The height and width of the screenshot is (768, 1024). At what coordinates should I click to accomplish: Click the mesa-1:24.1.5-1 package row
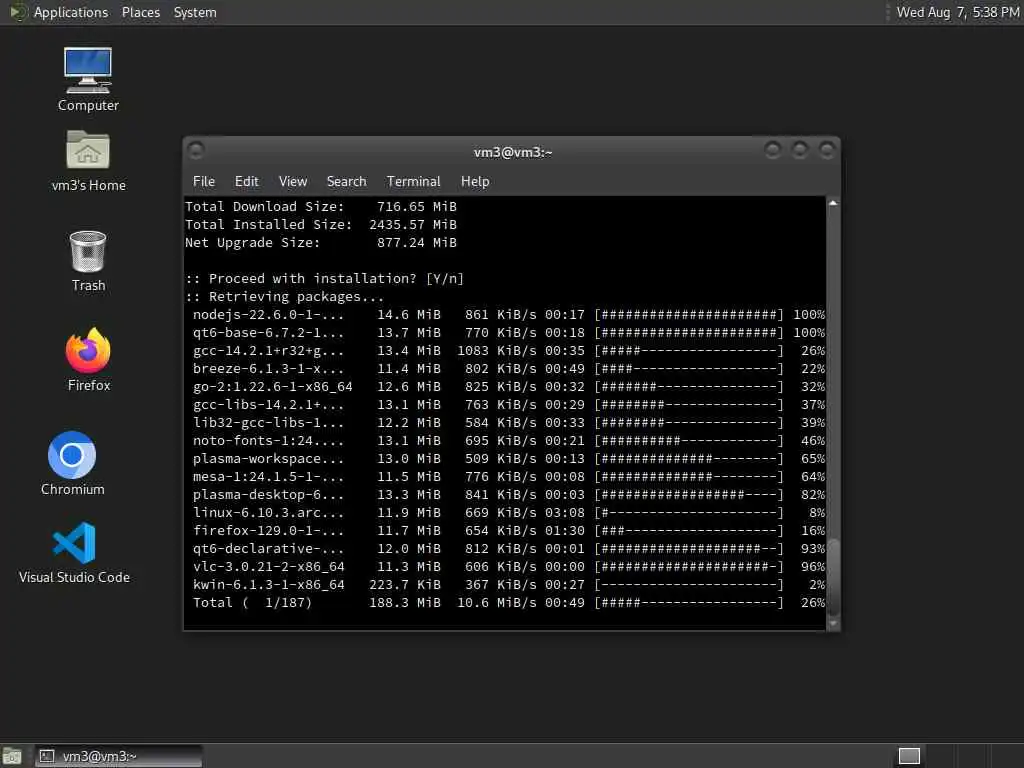tap(508, 477)
